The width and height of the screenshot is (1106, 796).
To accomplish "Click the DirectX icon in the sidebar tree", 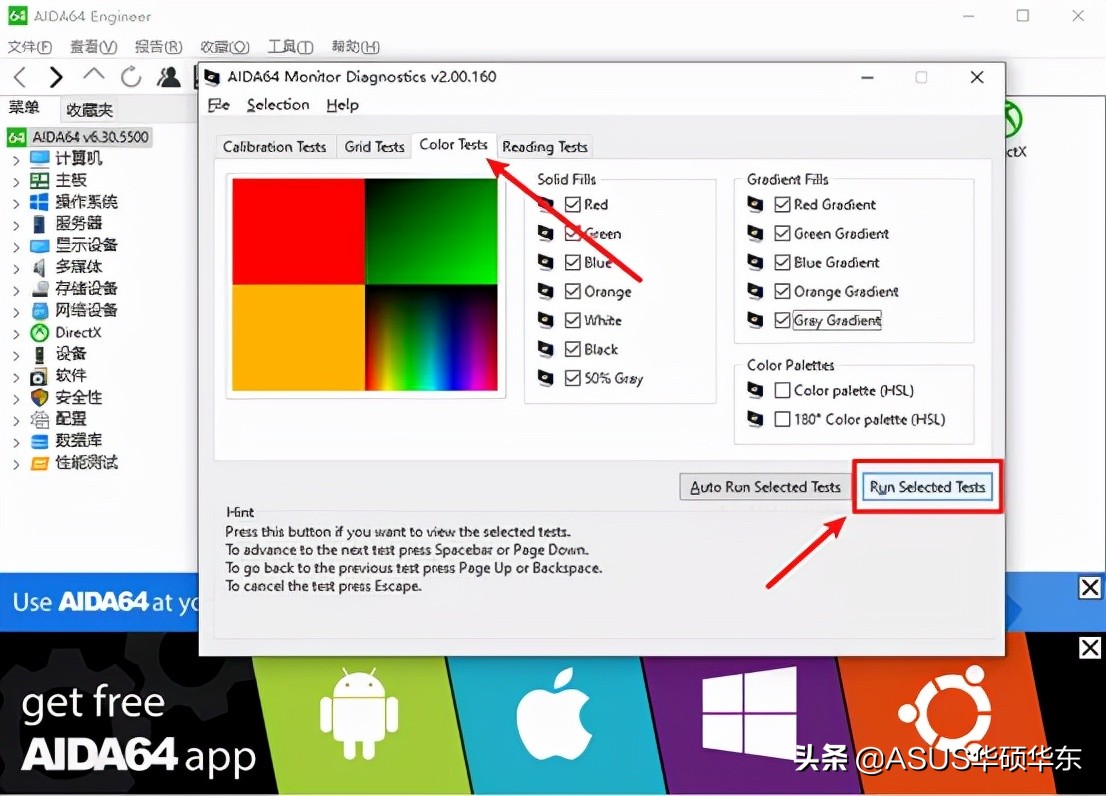I will 40,332.
